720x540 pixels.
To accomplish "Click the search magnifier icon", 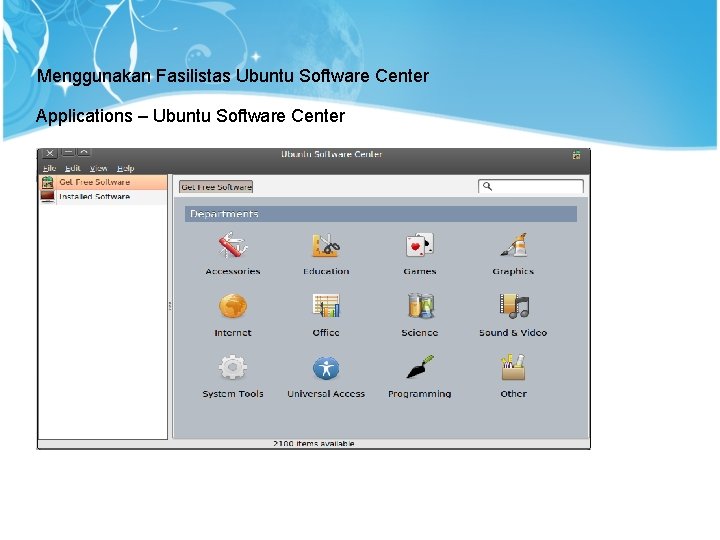I will coord(487,186).
